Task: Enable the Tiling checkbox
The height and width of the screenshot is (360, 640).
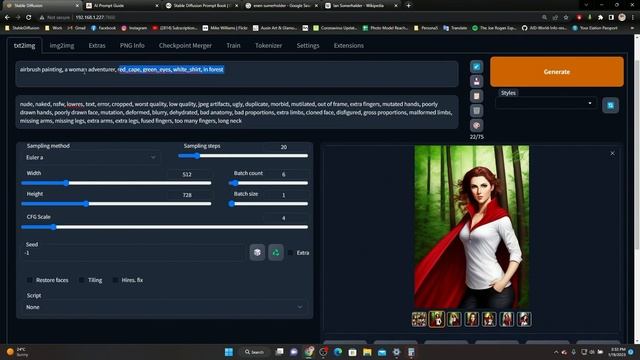Action: point(82,280)
